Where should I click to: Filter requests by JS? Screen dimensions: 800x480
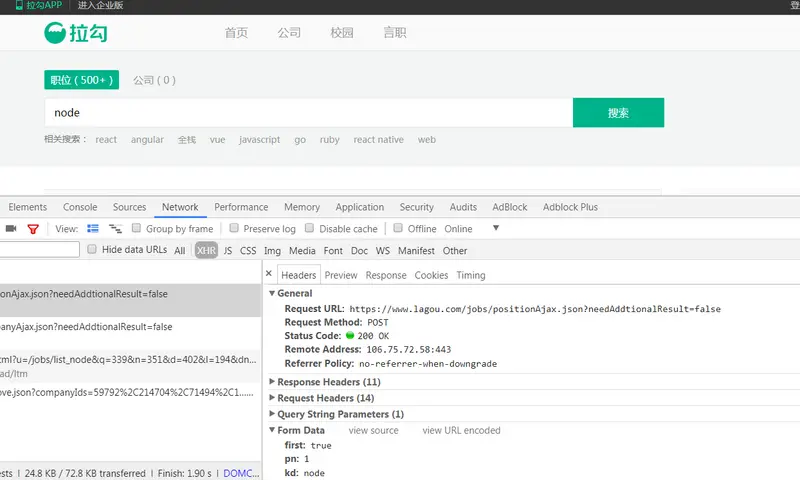point(228,250)
